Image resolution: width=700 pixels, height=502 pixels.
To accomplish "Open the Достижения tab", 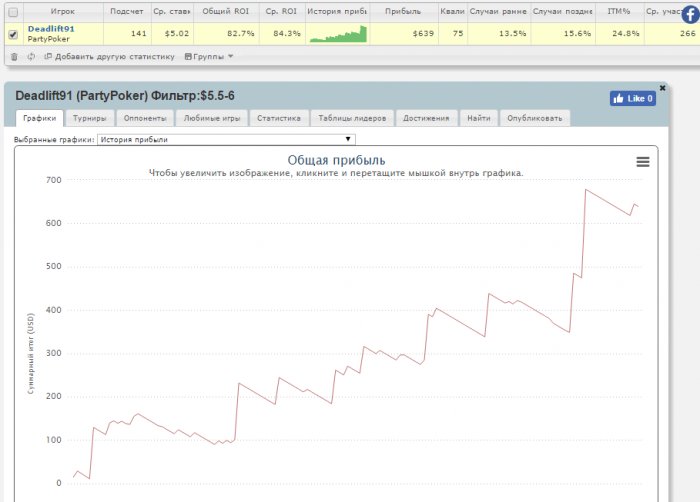I will coord(426,118).
